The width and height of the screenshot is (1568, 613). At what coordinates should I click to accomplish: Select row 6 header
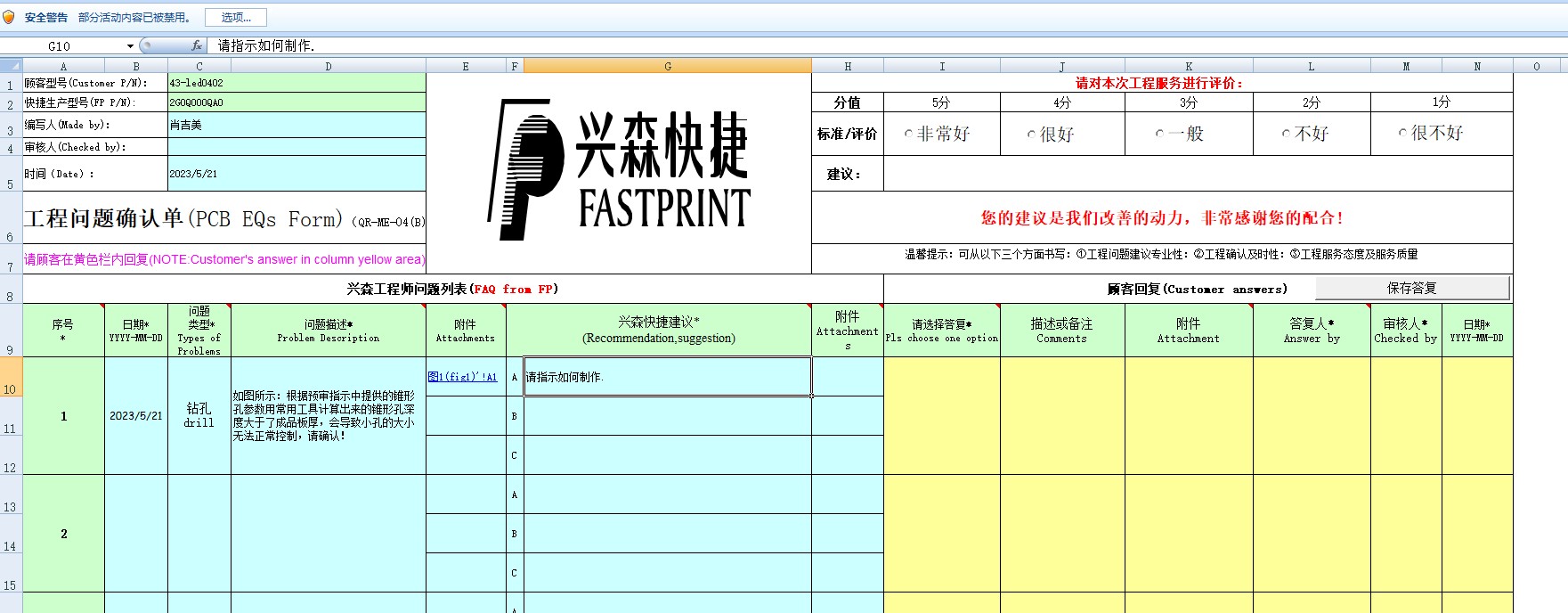11,217
